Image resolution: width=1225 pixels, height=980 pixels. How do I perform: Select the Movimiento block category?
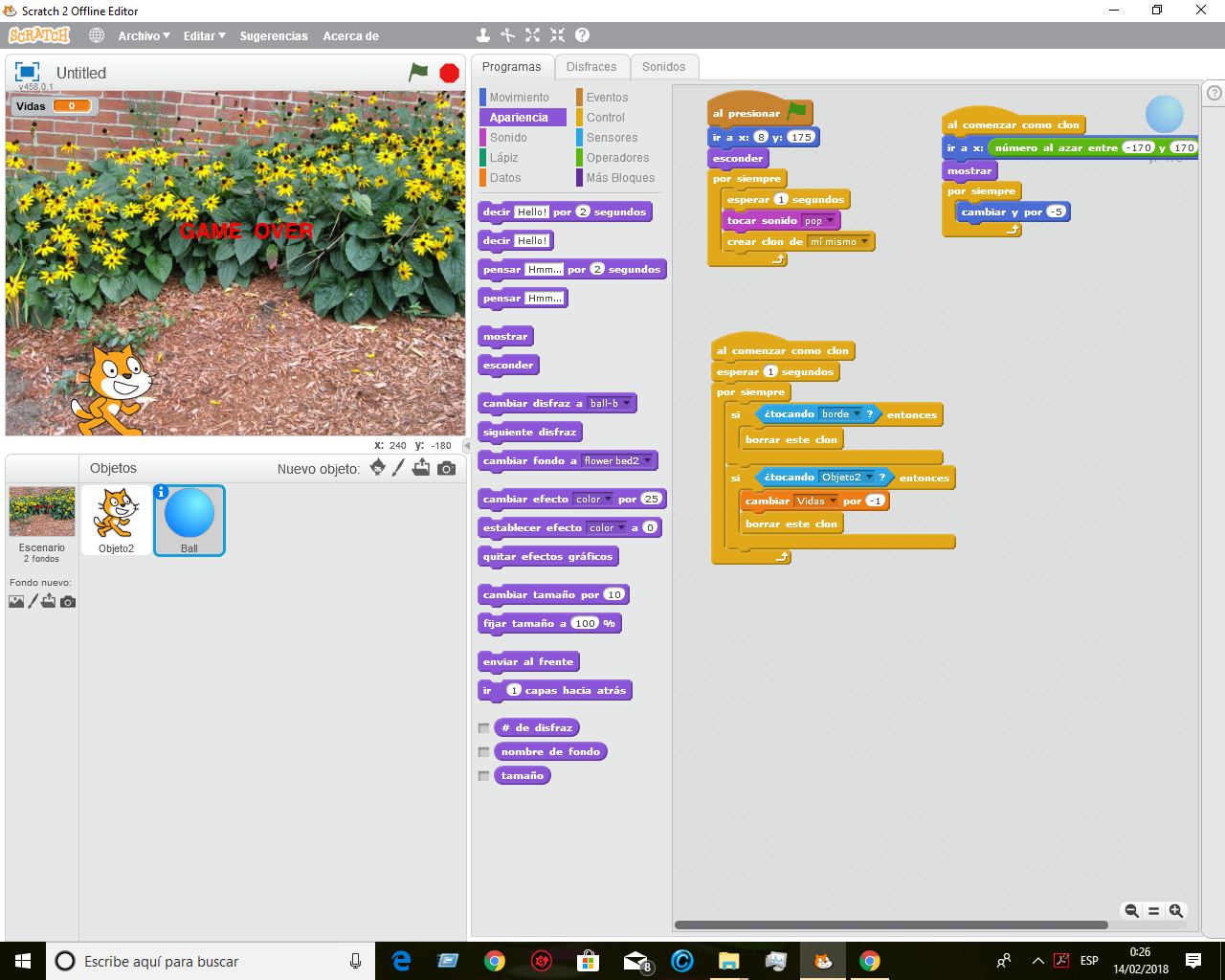pyautogui.click(x=522, y=97)
